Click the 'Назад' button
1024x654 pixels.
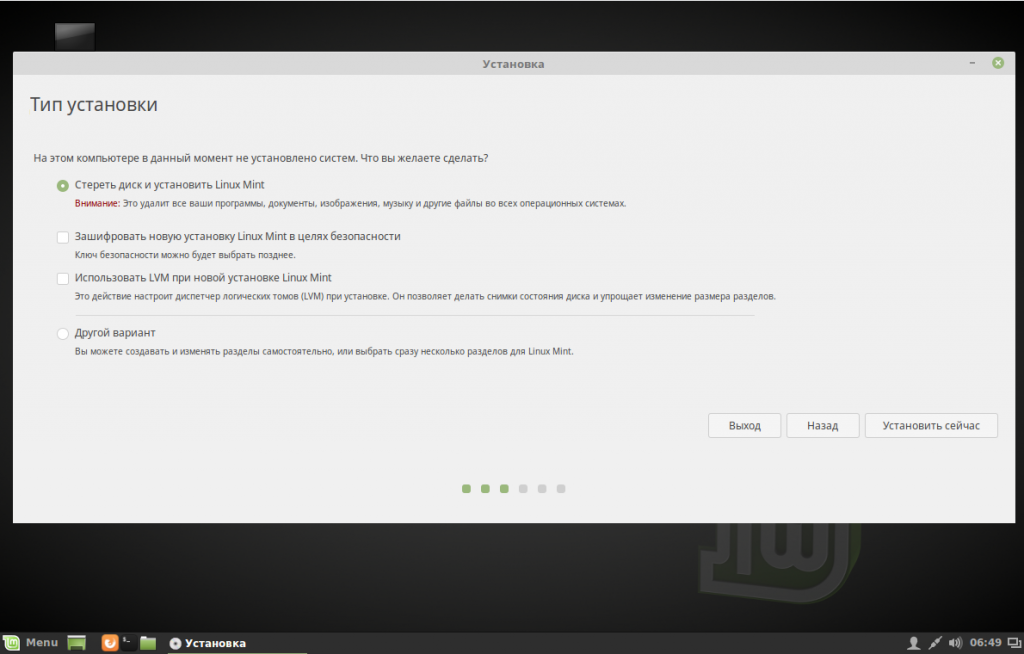coord(822,425)
